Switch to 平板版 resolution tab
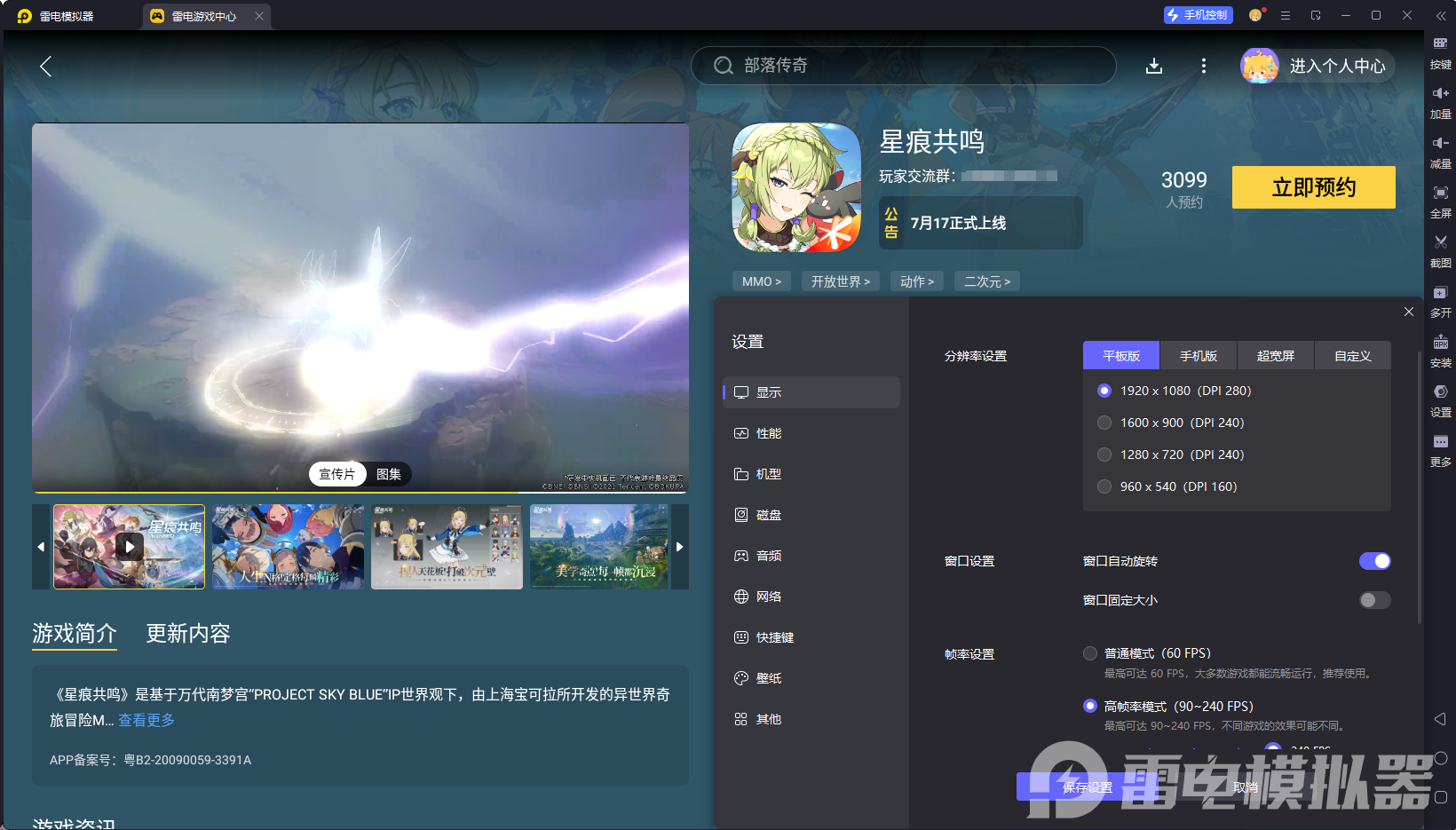This screenshot has width=1456, height=830. click(1121, 356)
